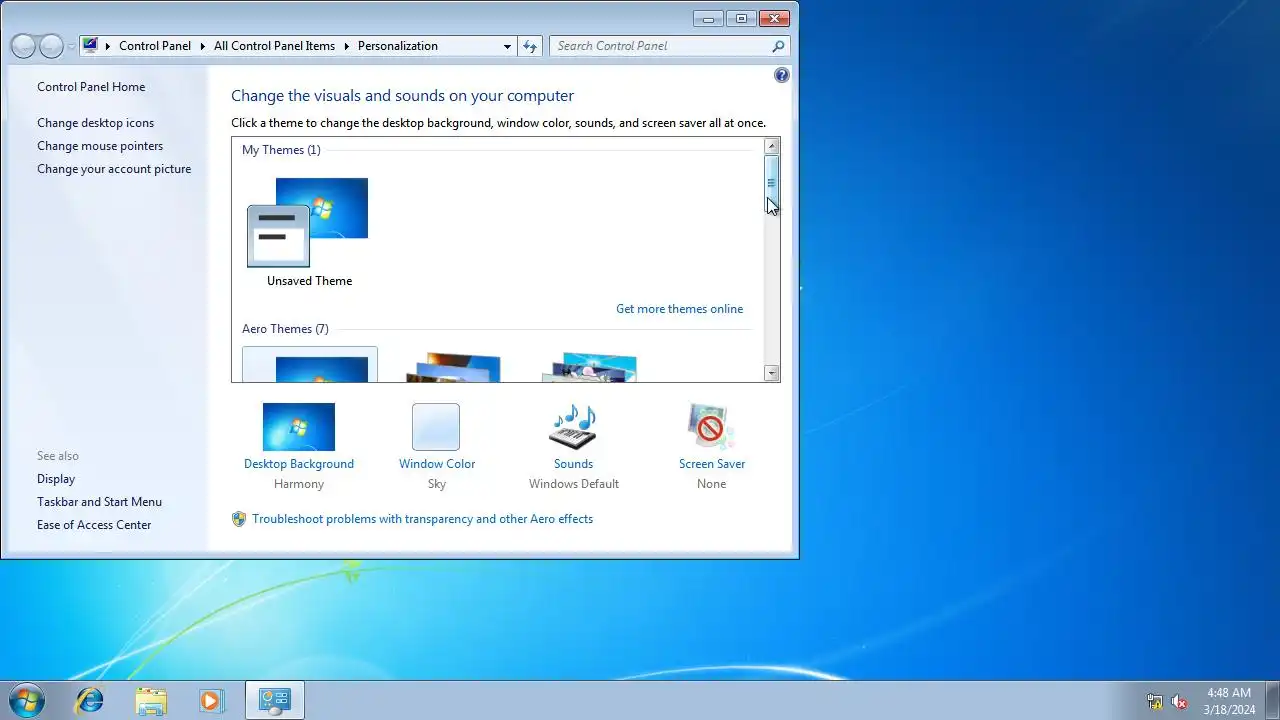Open Windows Explorer from taskbar
The image size is (1280, 720).
coord(151,700)
